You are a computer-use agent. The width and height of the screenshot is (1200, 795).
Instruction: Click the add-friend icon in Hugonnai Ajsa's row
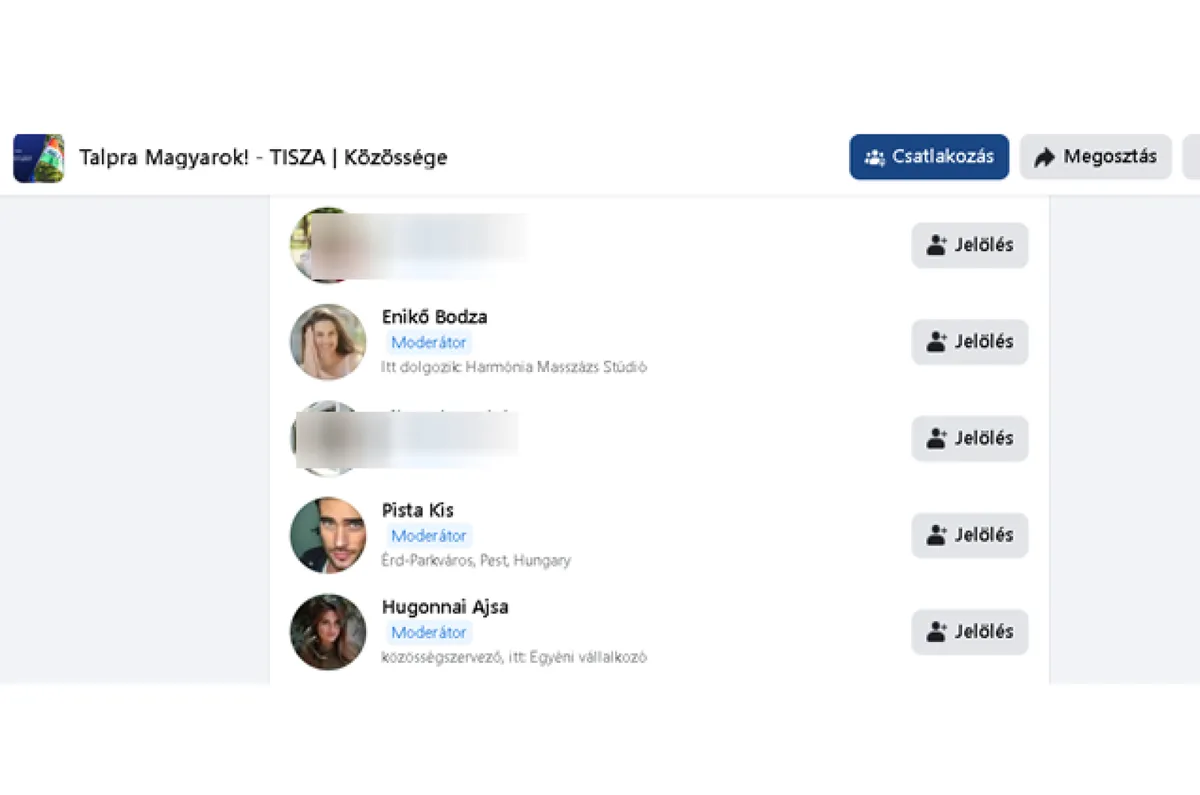click(936, 632)
